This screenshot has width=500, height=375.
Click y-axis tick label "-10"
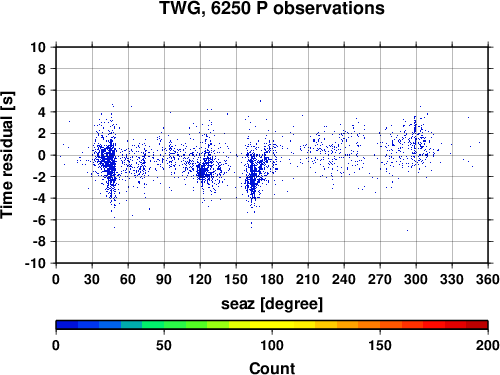pos(36,263)
